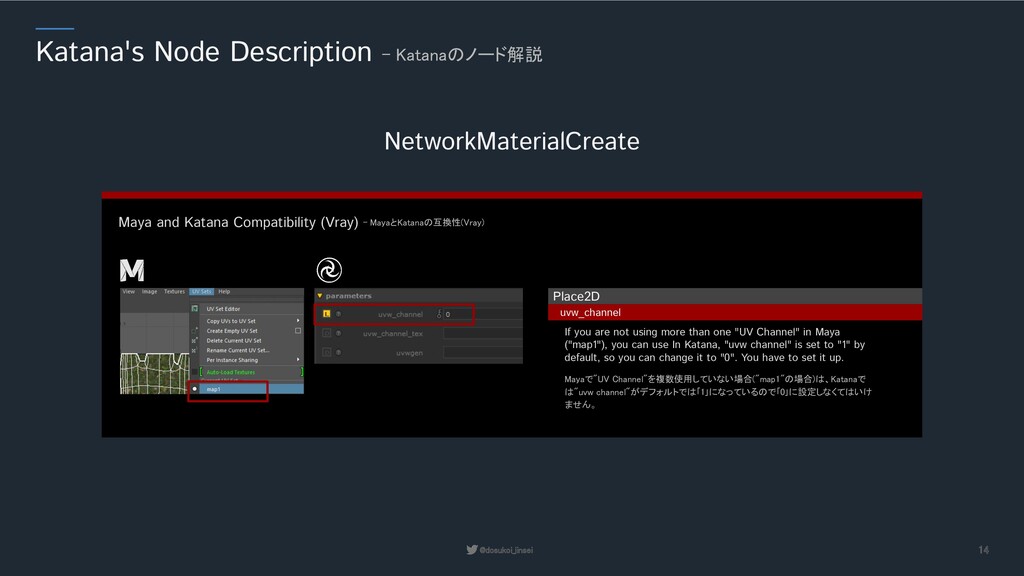Image resolution: width=1024 pixels, height=576 pixels.
Task: Click the uvw_channel_tex parameter label
Action: tap(392, 333)
